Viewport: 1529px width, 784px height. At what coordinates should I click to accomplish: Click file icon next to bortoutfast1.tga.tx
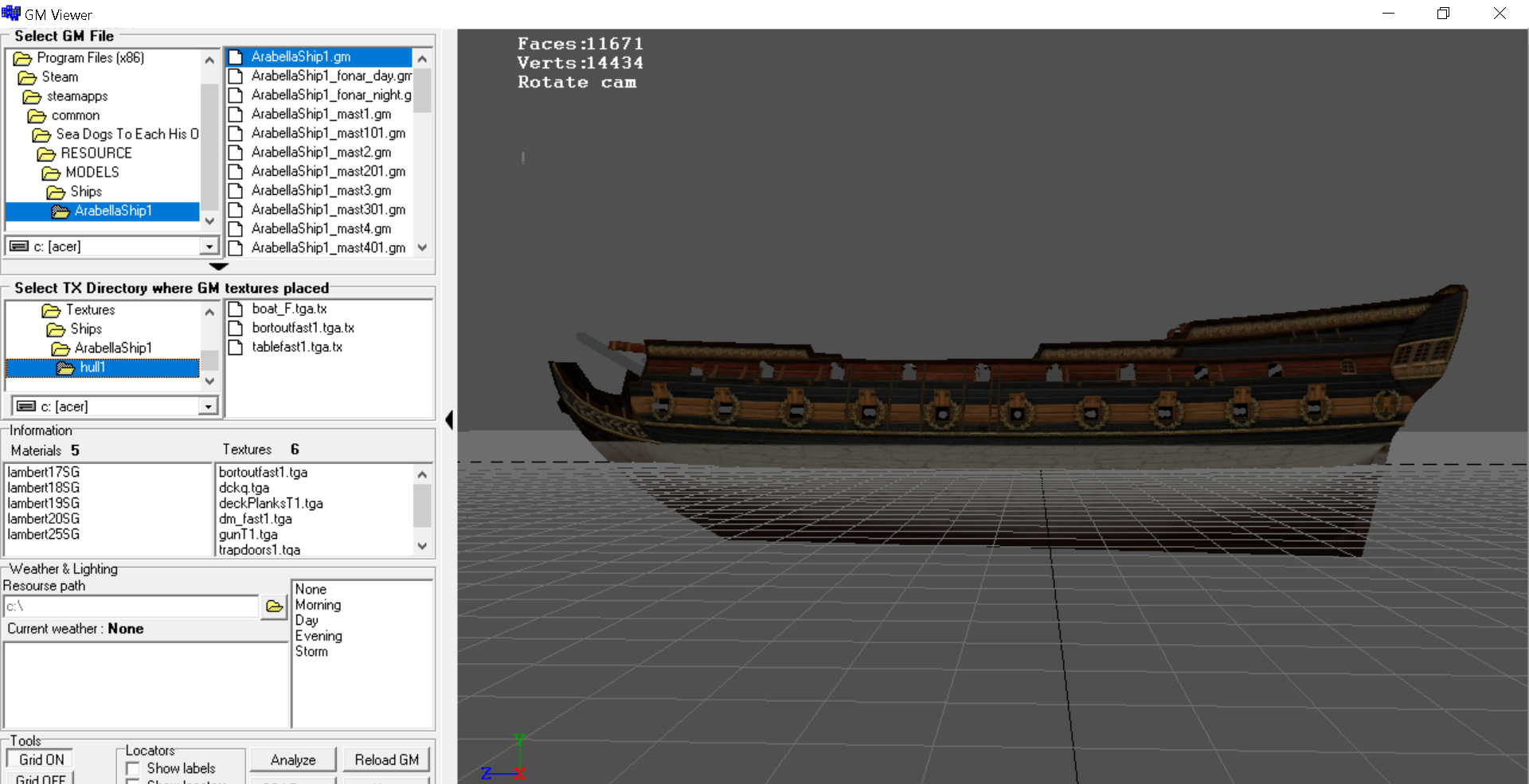(236, 328)
